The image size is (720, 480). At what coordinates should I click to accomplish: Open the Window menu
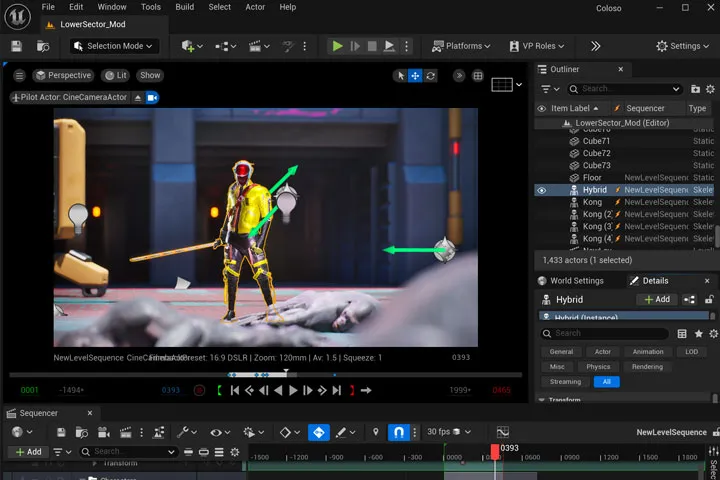[112, 7]
